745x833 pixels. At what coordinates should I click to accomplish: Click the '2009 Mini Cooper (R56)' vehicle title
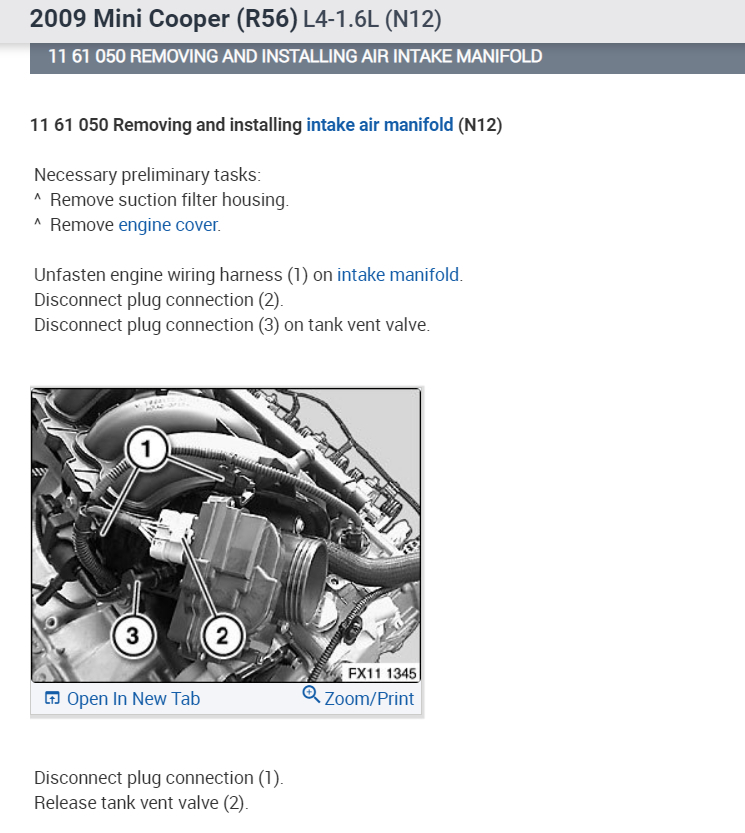pos(164,19)
